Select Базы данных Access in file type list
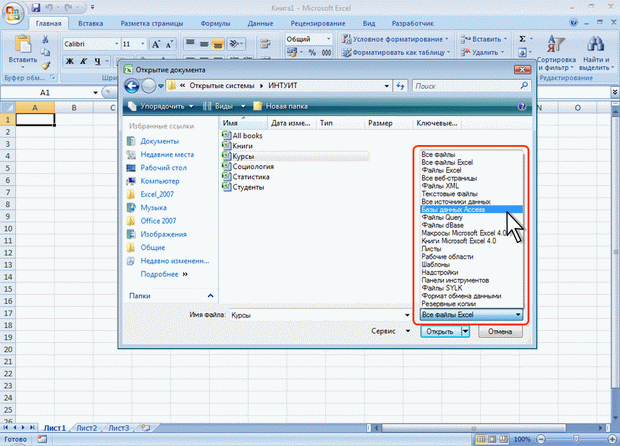 pyautogui.click(x=471, y=210)
